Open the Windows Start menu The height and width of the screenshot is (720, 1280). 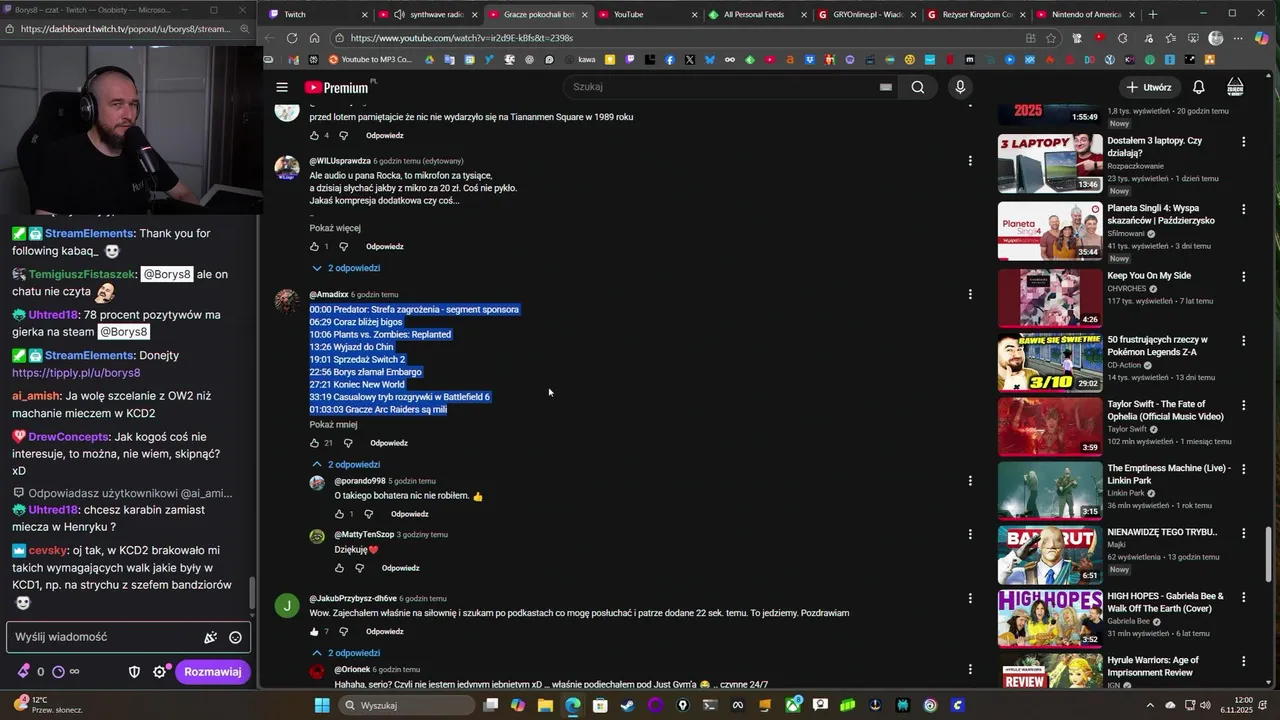(x=322, y=705)
